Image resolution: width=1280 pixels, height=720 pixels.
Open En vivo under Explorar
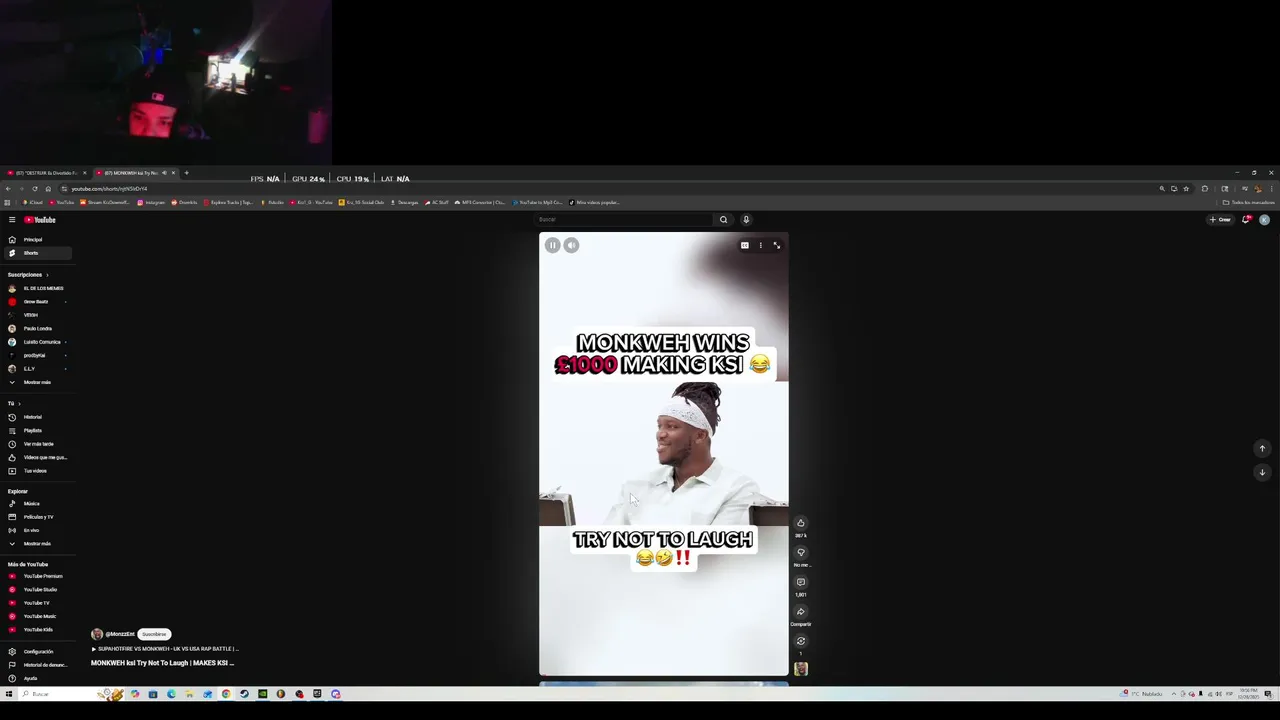coord(36,530)
